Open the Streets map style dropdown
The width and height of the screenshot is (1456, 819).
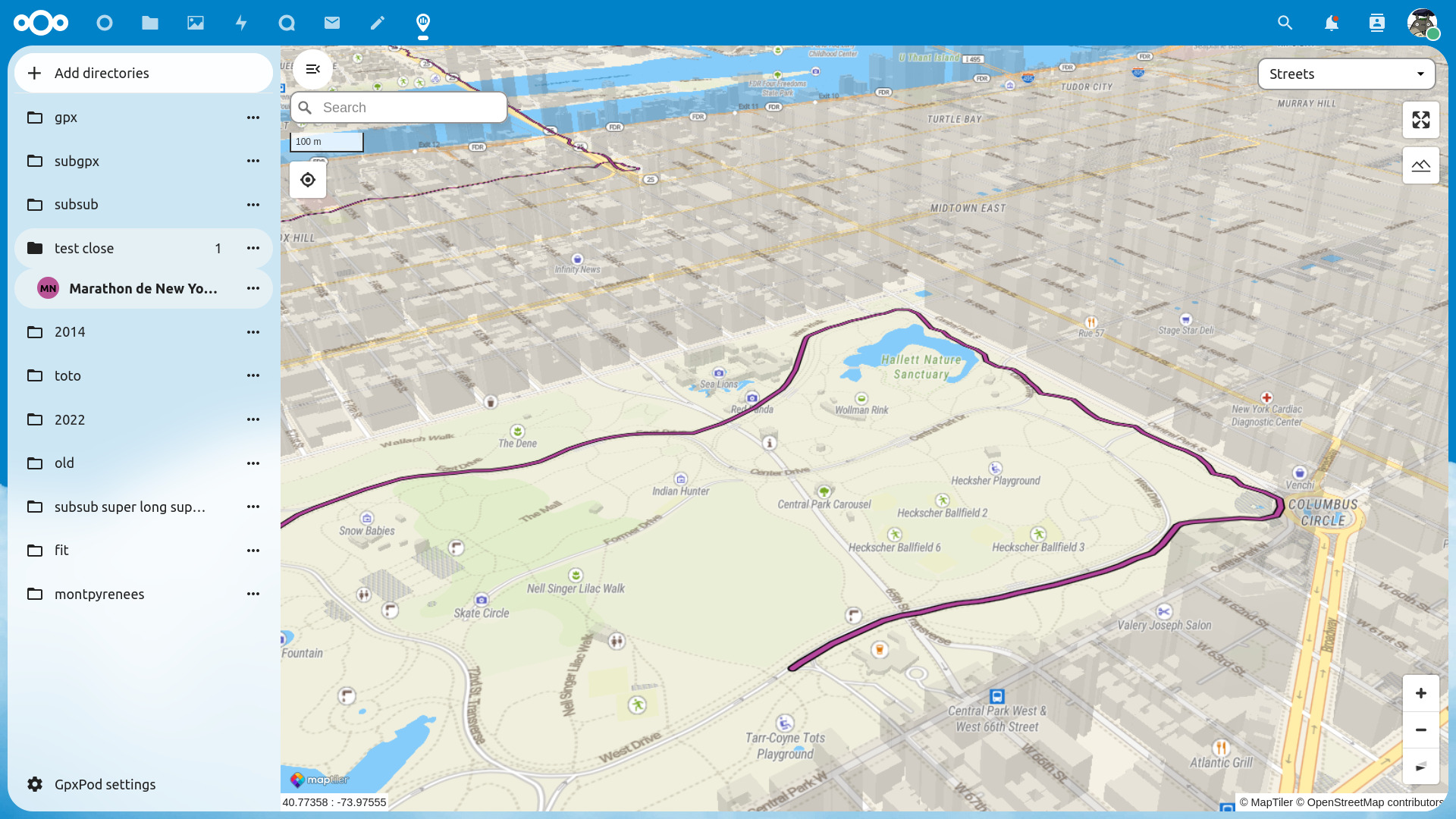coord(1346,74)
